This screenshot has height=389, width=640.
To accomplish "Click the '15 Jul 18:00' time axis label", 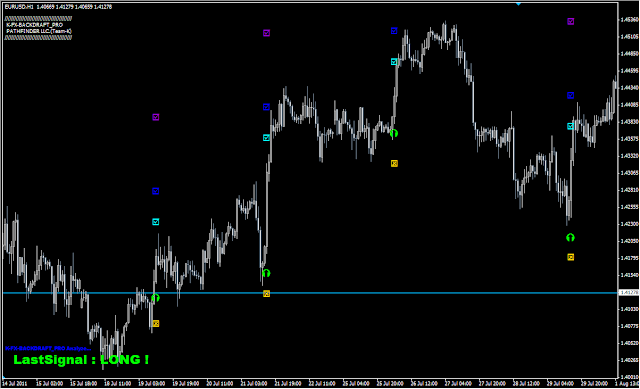I will click(83, 384).
